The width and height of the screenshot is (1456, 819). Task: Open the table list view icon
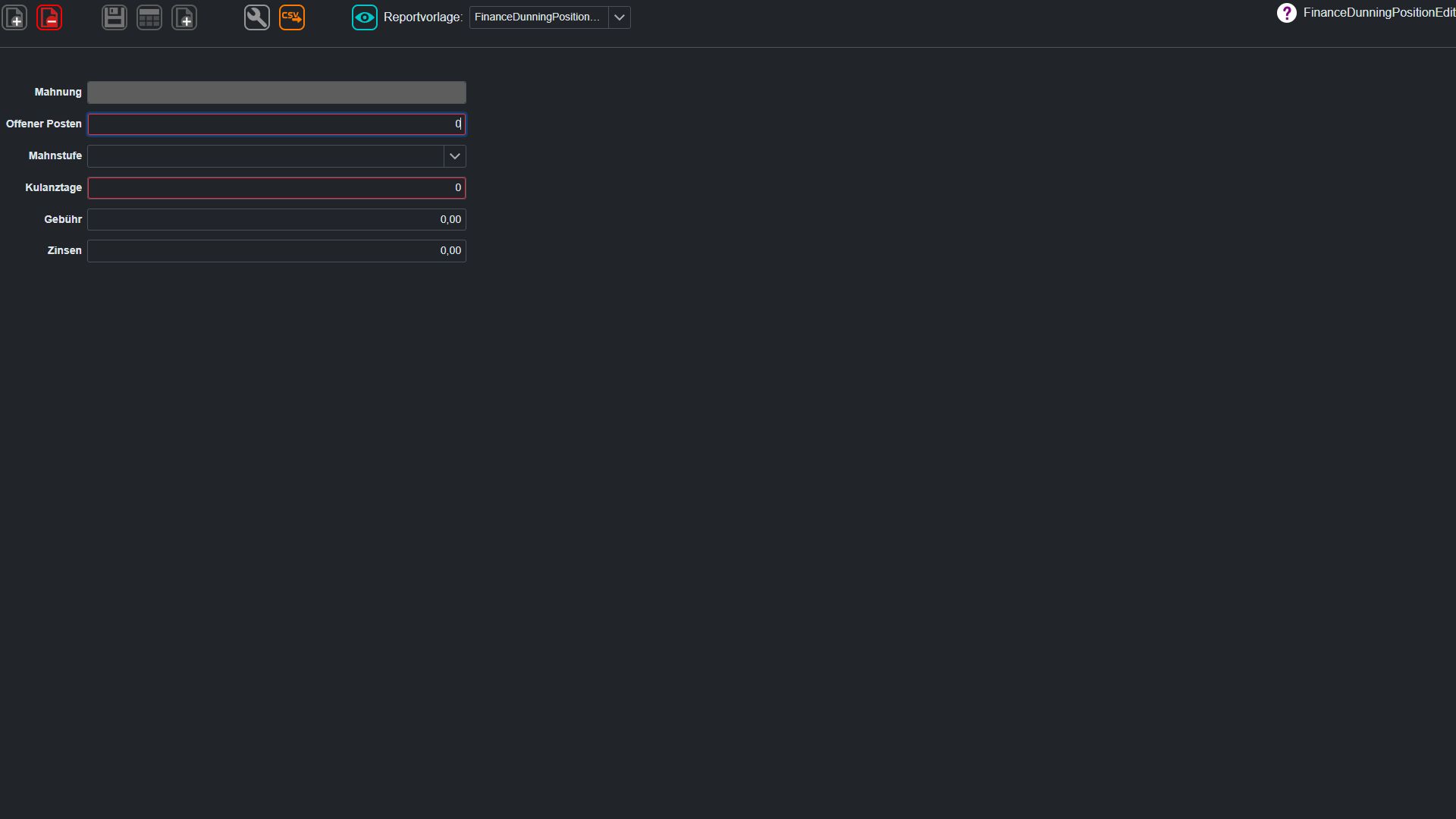point(149,17)
